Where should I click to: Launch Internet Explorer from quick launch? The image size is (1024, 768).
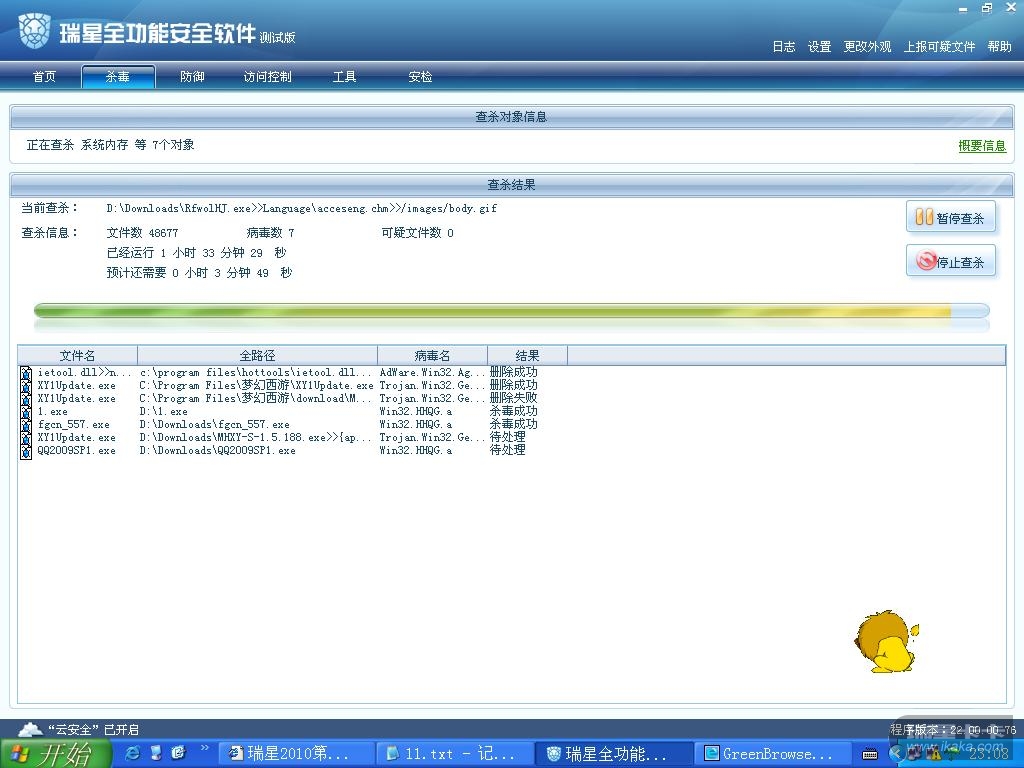[133, 753]
